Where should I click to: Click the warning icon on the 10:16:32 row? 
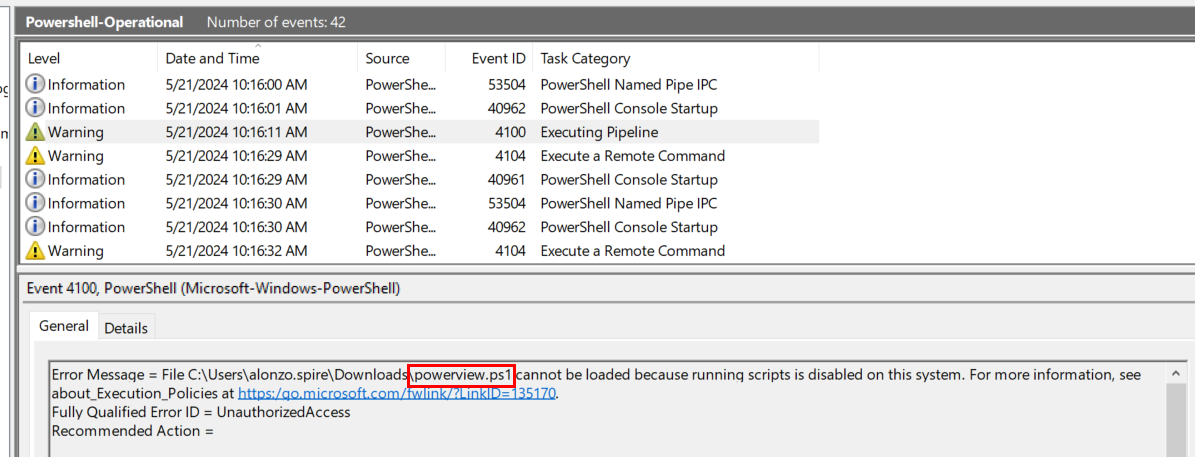pos(35,251)
